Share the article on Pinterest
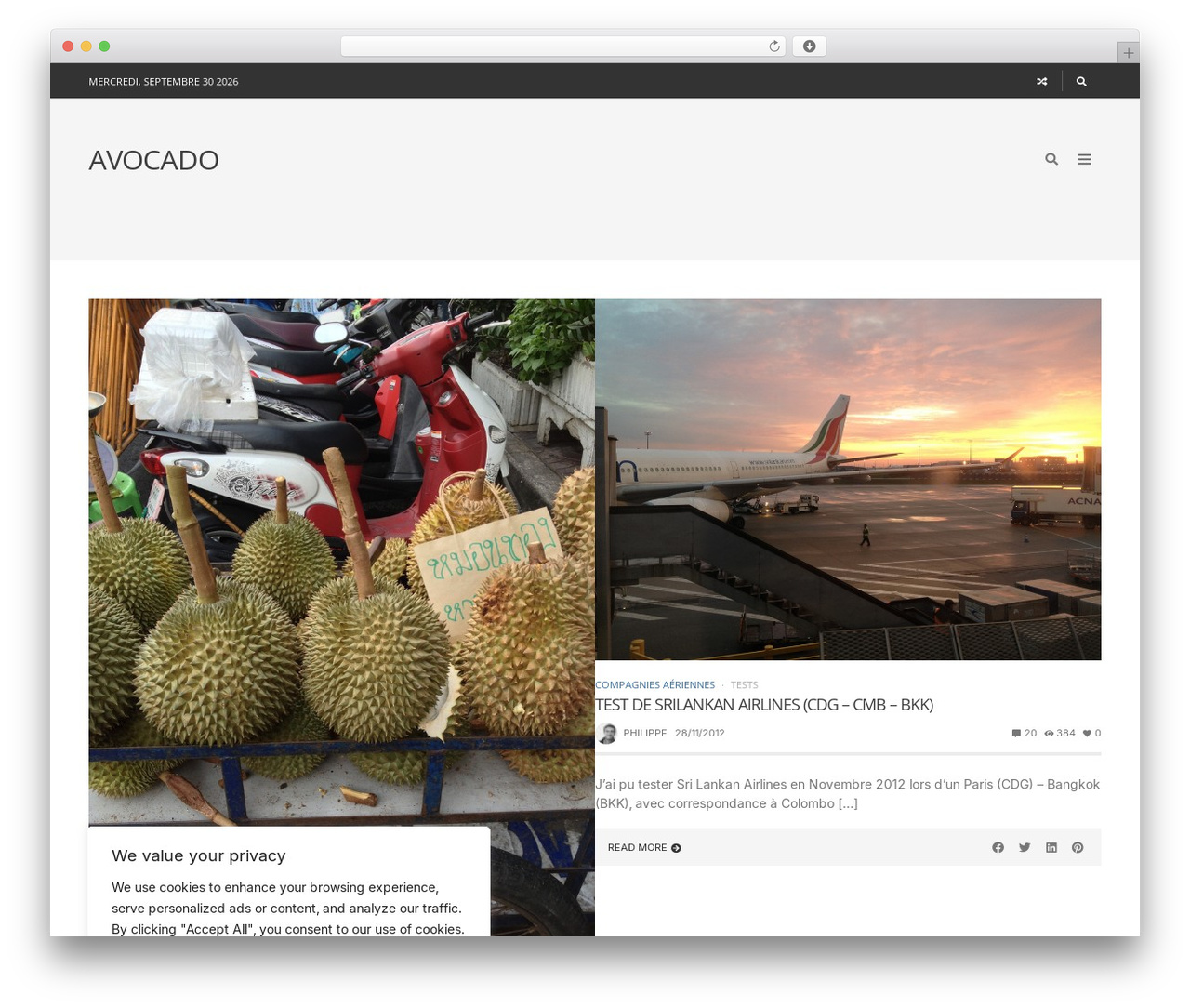This screenshot has height=1008, width=1190. (x=1078, y=847)
